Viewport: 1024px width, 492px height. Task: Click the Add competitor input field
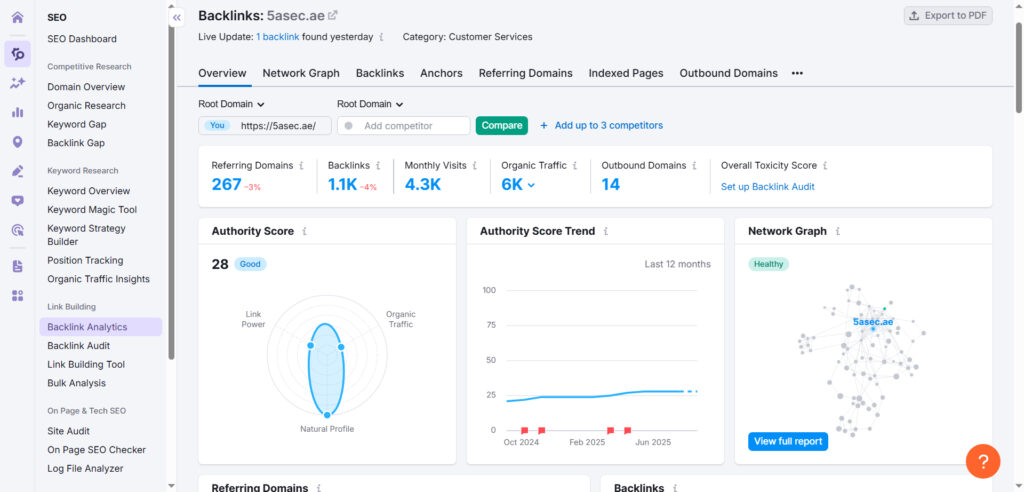404,125
